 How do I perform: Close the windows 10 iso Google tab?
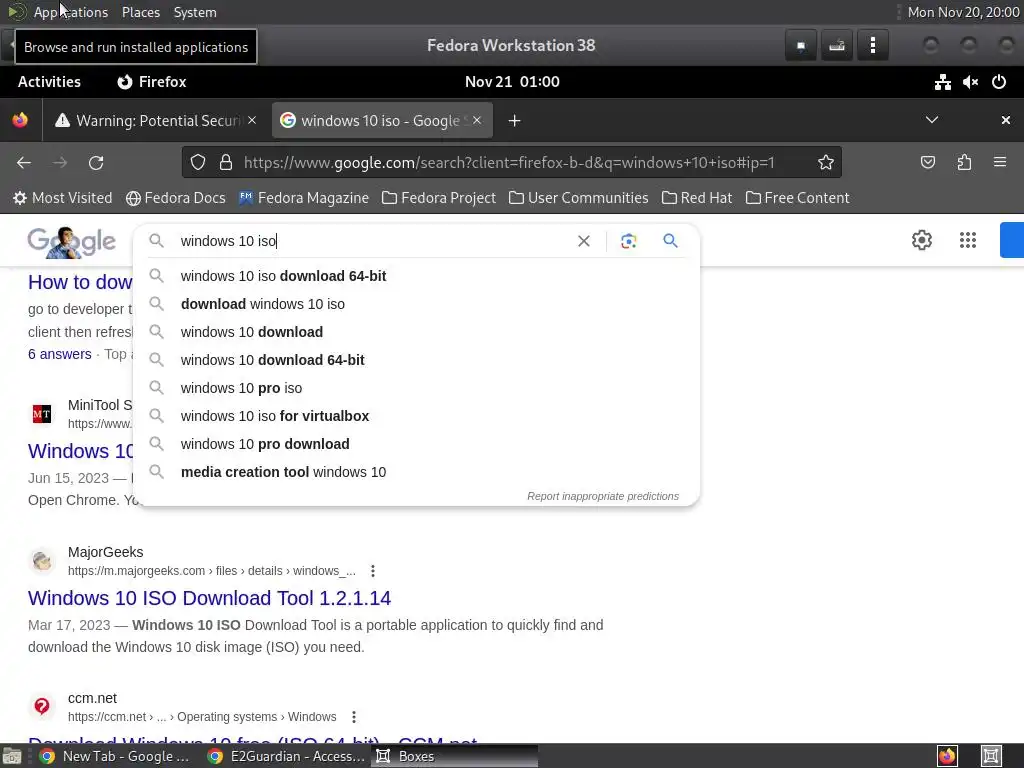click(477, 120)
